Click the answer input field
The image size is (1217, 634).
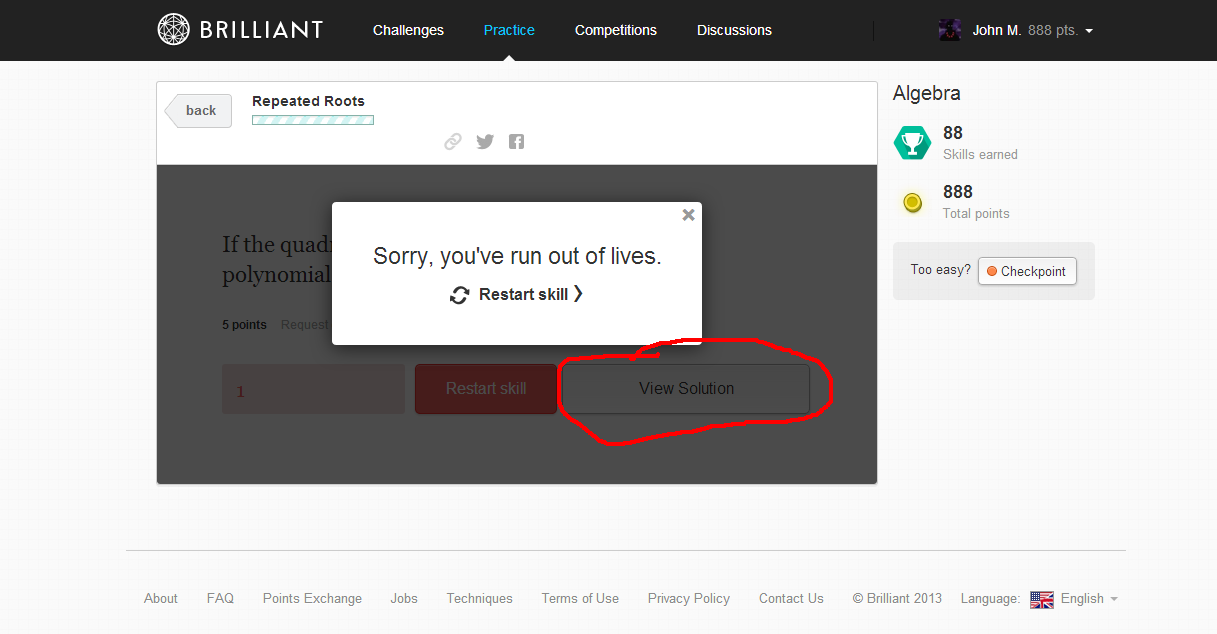point(314,390)
